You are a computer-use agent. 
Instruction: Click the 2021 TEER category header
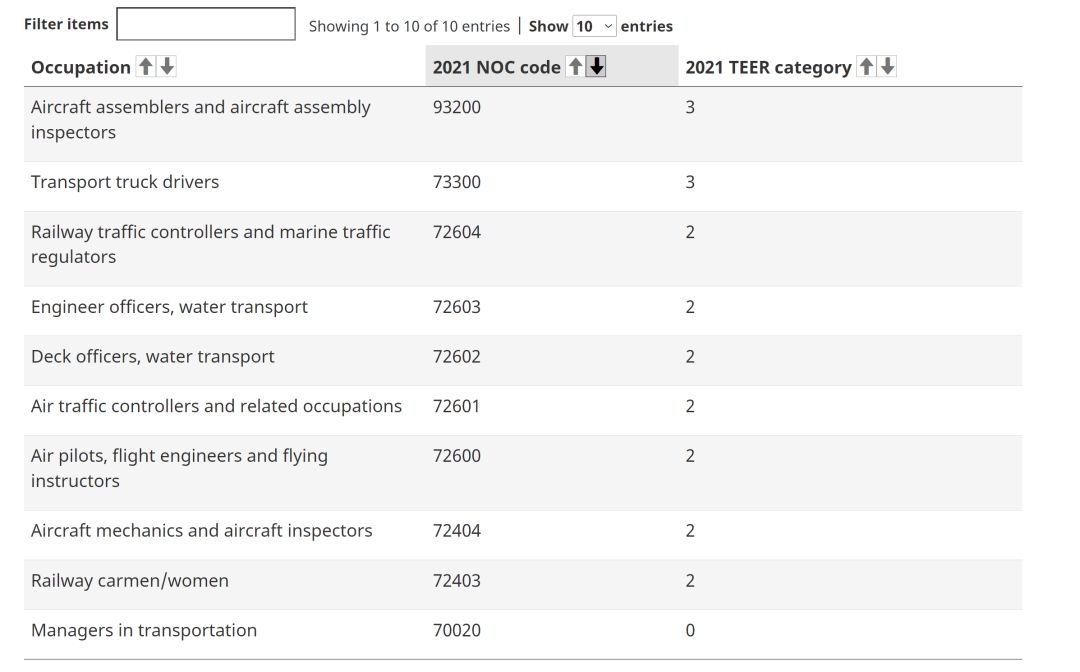tap(768, 68)
